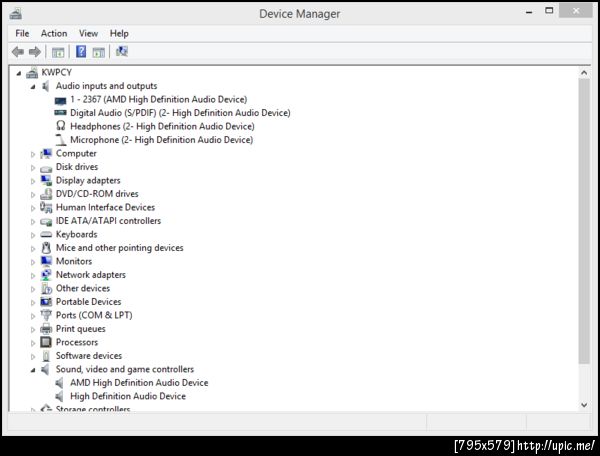The height and width of the screenshot is (456, 600).
Task: Open the File menu
Action: click(22, 34)
